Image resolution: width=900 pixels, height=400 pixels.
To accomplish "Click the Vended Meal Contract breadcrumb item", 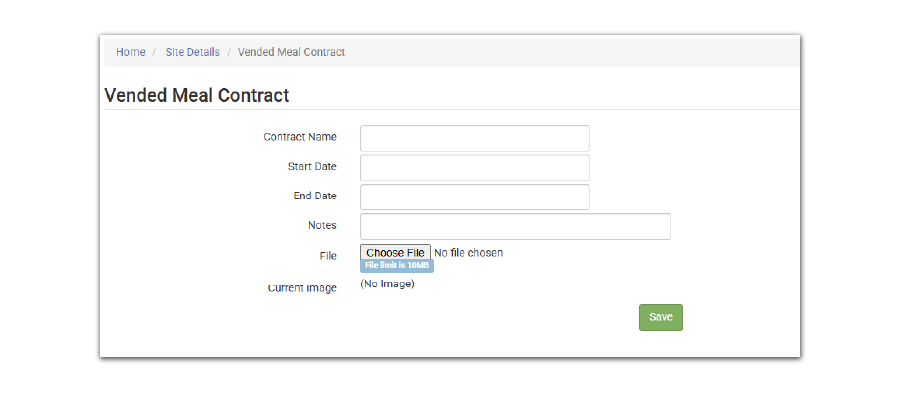I will click(x=291, y=52).
